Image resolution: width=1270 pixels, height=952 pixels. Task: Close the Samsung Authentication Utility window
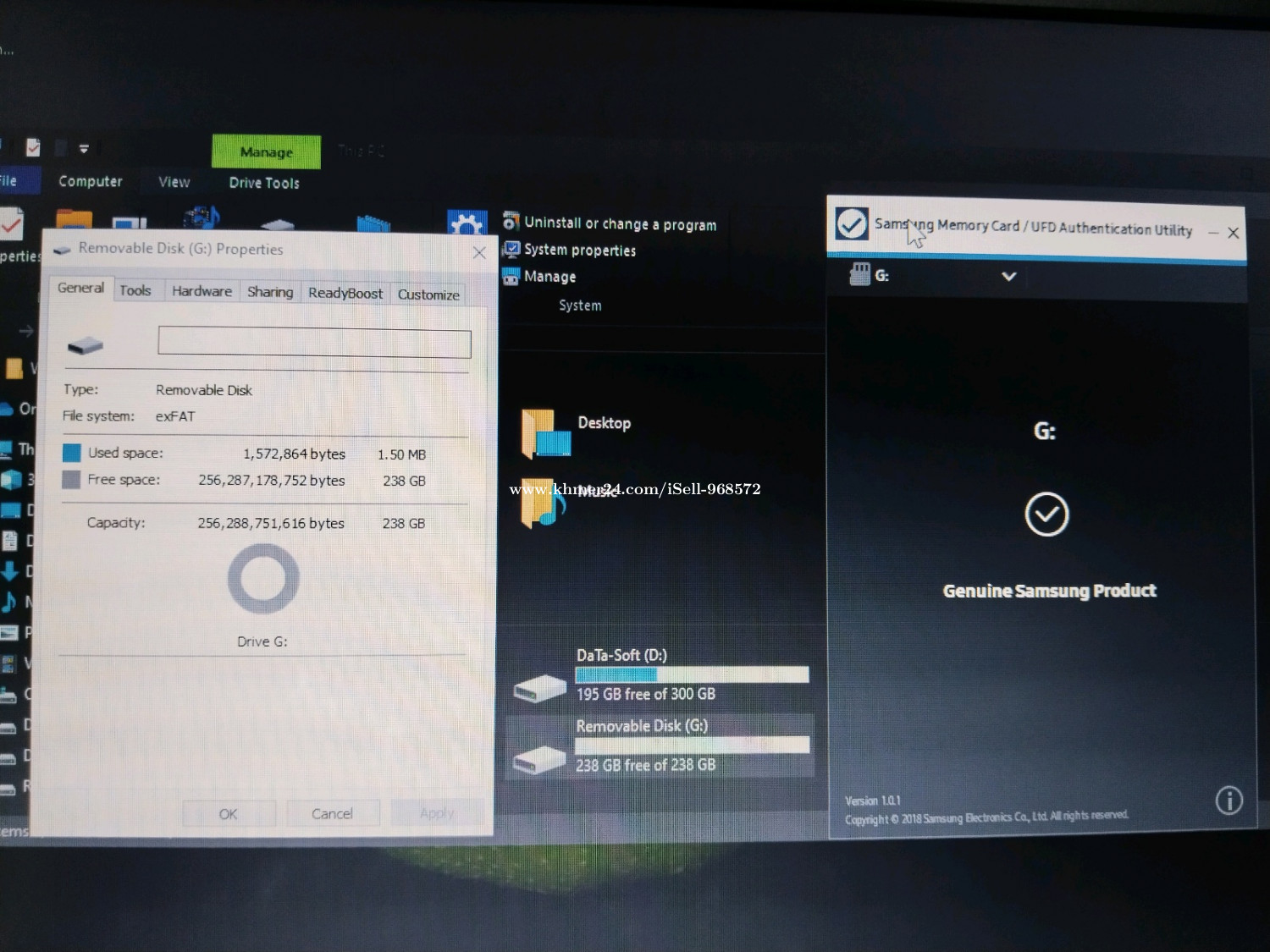[1234, 233]
